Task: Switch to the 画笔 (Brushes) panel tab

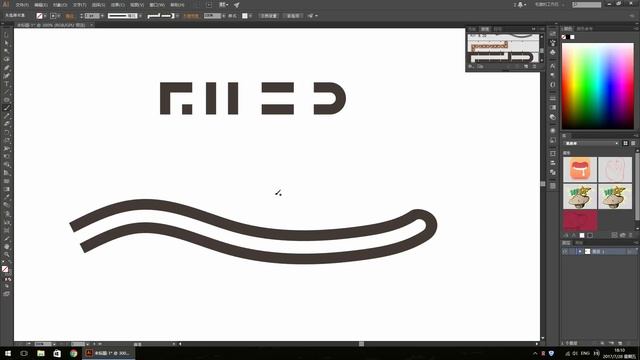Action: click(x=485, y=29)
